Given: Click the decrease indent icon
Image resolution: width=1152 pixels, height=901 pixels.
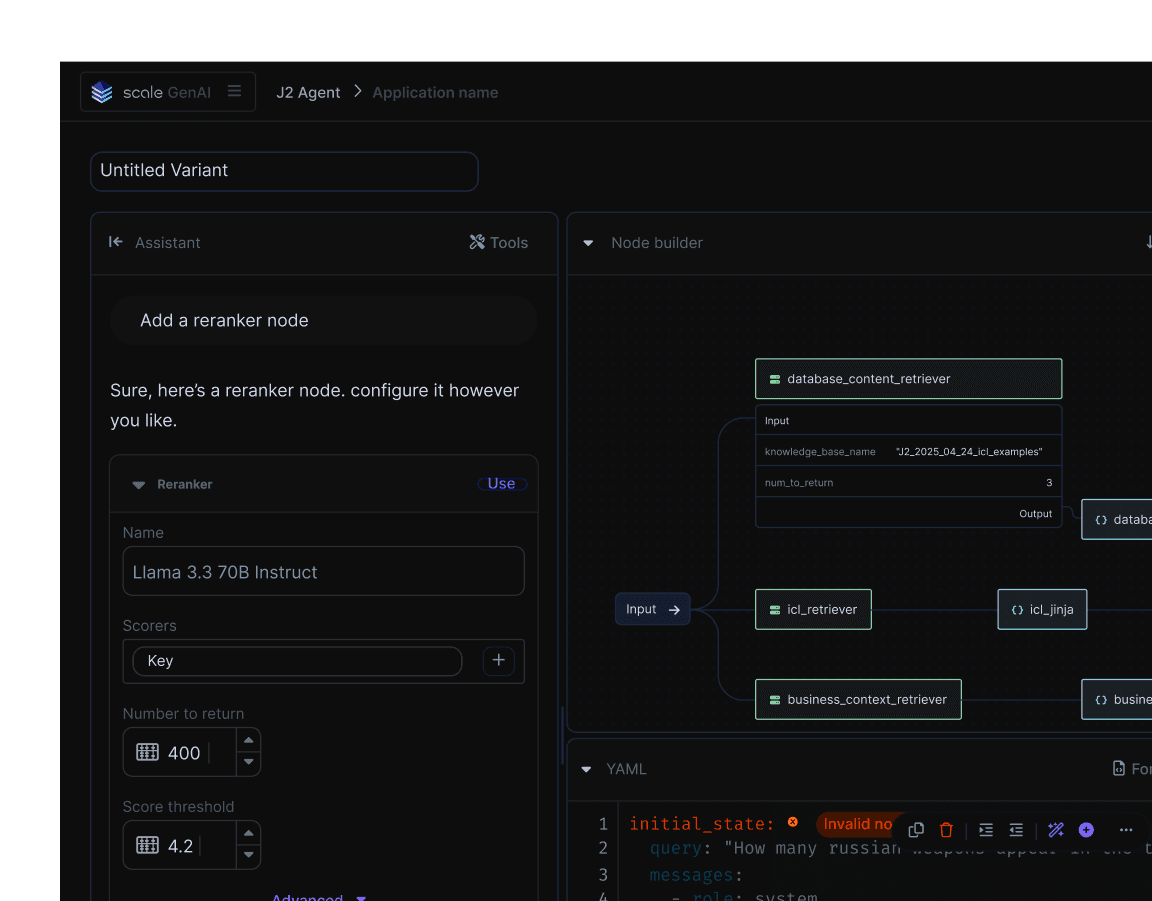Looking at the screenshot, I should [x=1016, y=830].
